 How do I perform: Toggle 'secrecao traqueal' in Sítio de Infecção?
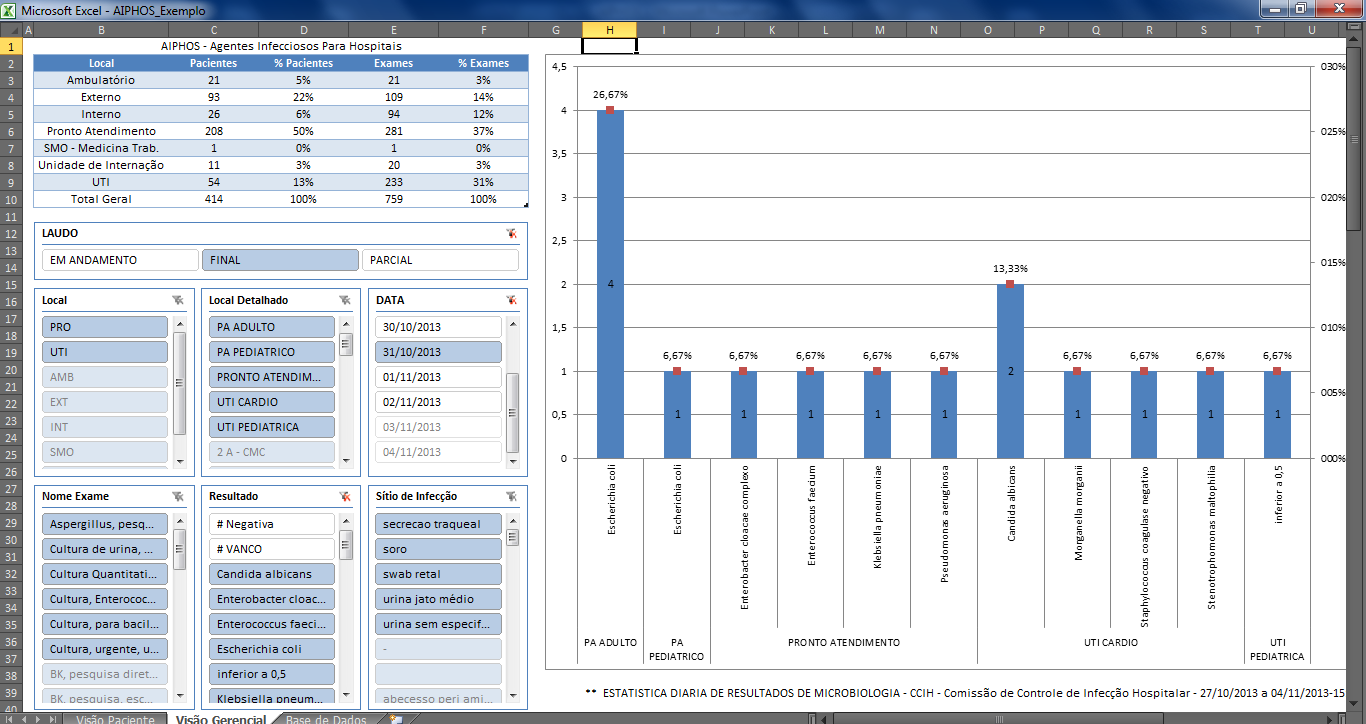click(438, 524)
